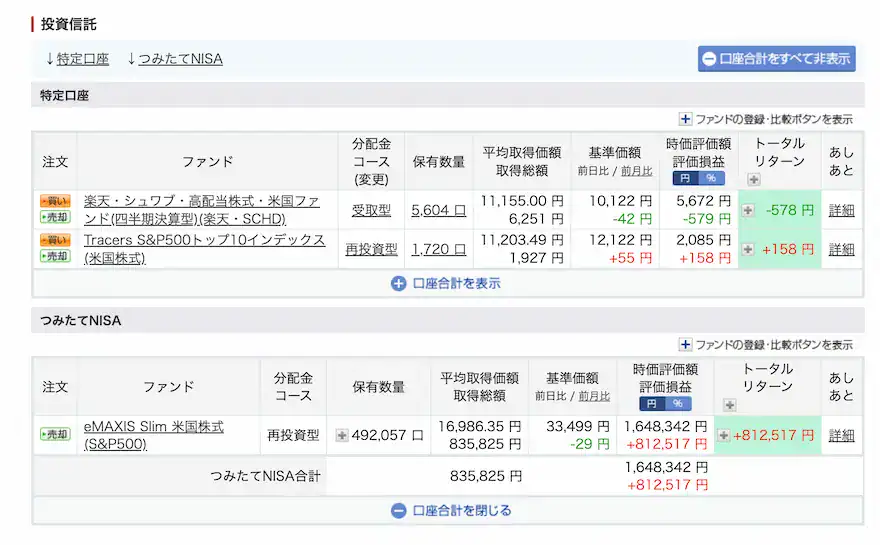
Task: Open Tracers S&P500トップ10インデックス fund page
Action: point(204,249)
